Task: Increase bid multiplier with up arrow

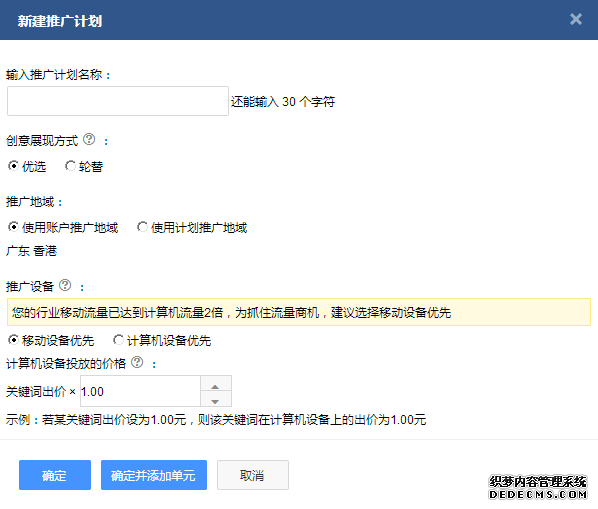Action: [x=215, y=384]
